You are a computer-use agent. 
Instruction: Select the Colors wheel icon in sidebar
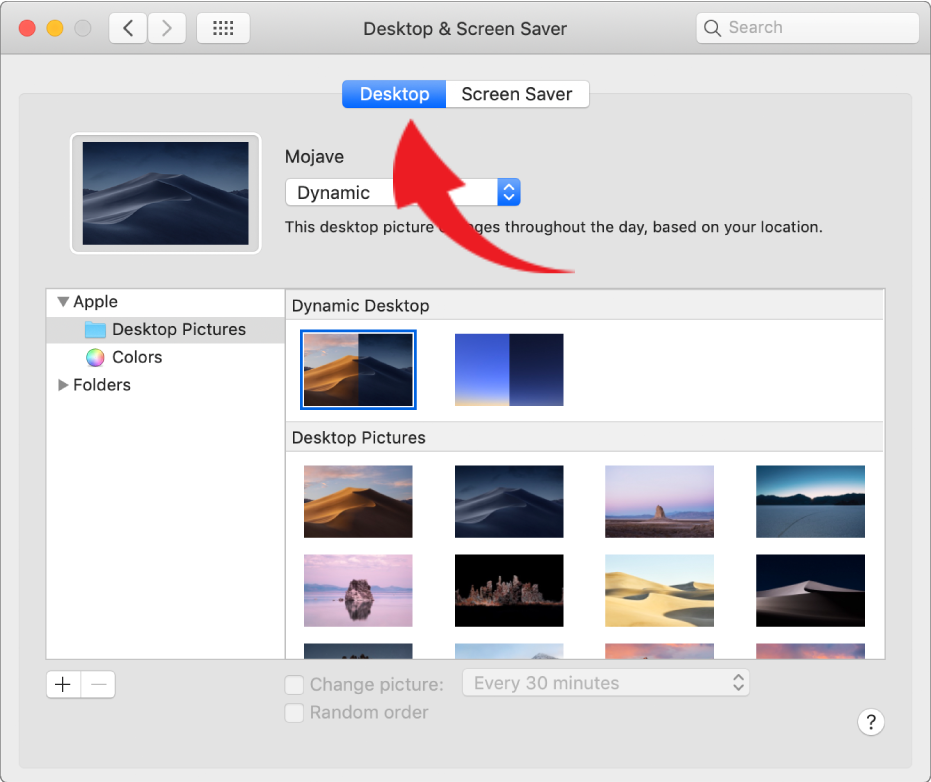pos(95,357)
